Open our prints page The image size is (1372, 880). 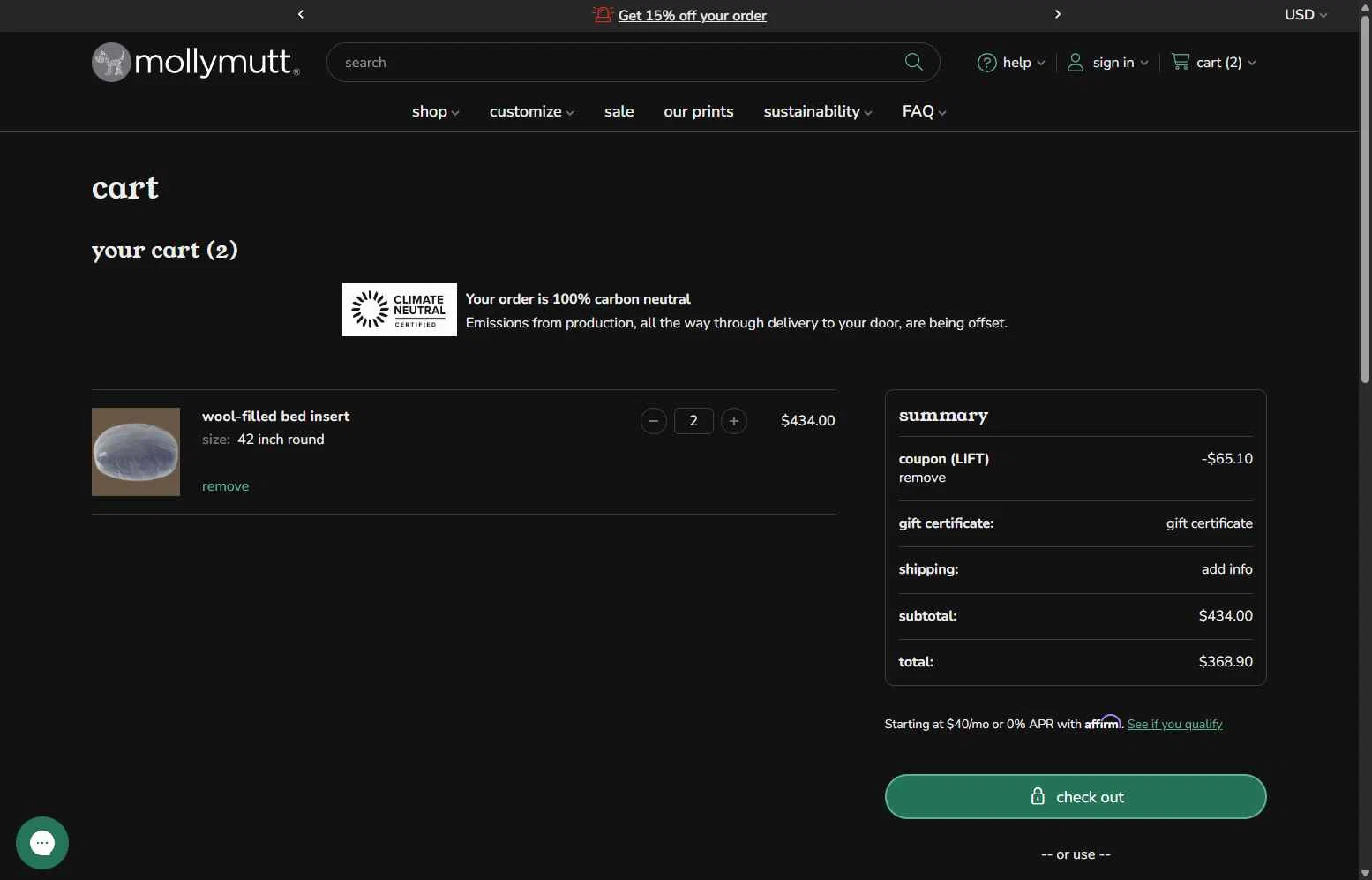699,111
